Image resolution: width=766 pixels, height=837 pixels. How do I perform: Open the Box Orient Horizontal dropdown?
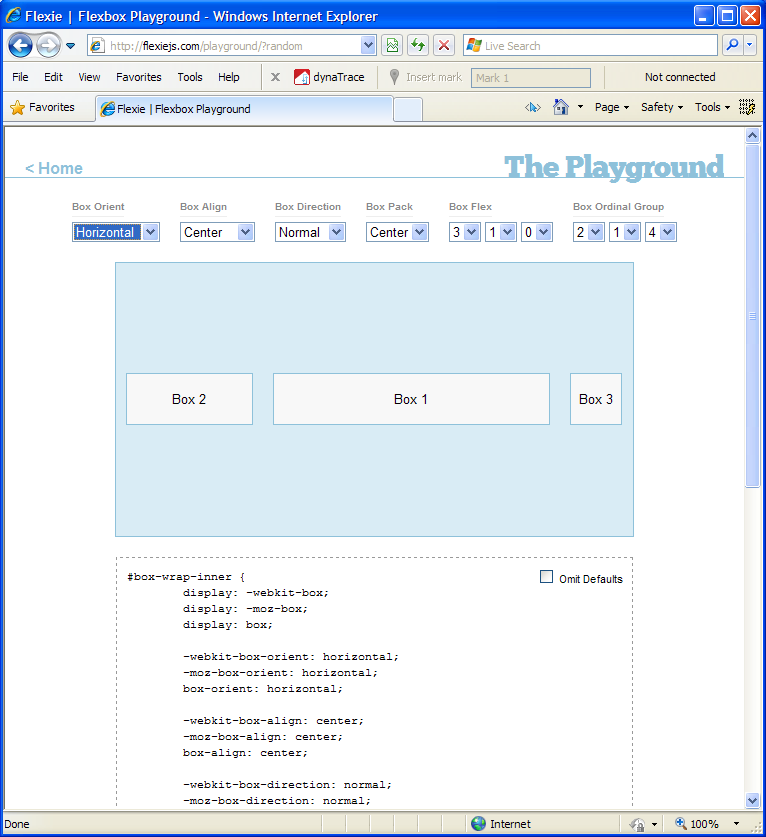(x=116, y=232)
